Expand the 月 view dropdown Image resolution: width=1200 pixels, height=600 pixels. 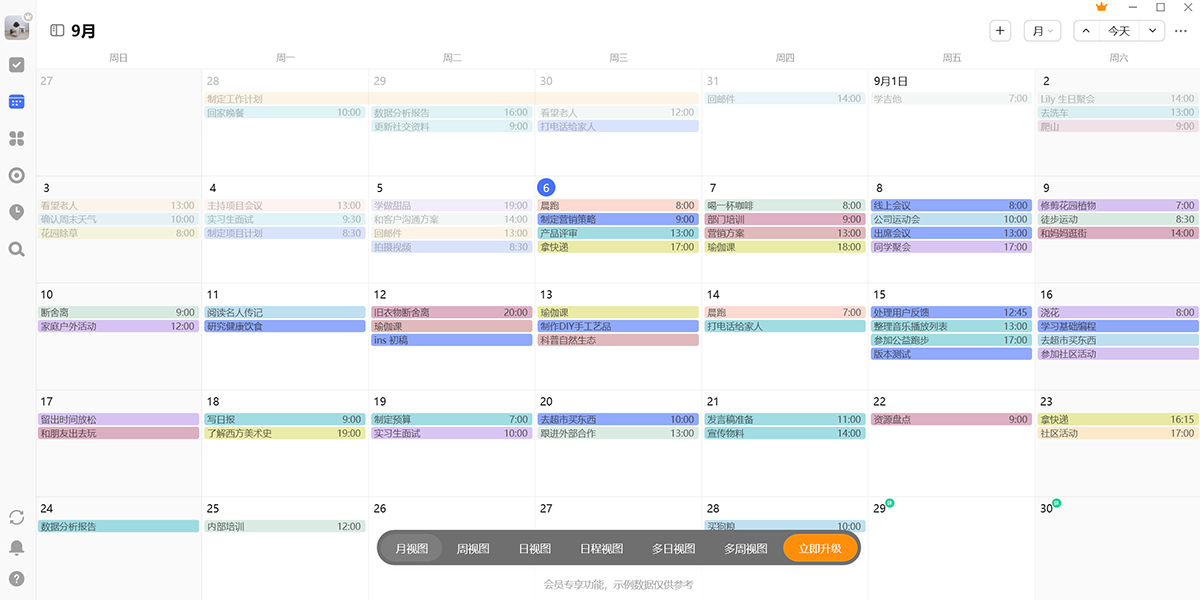click(x=1042, y=31)
